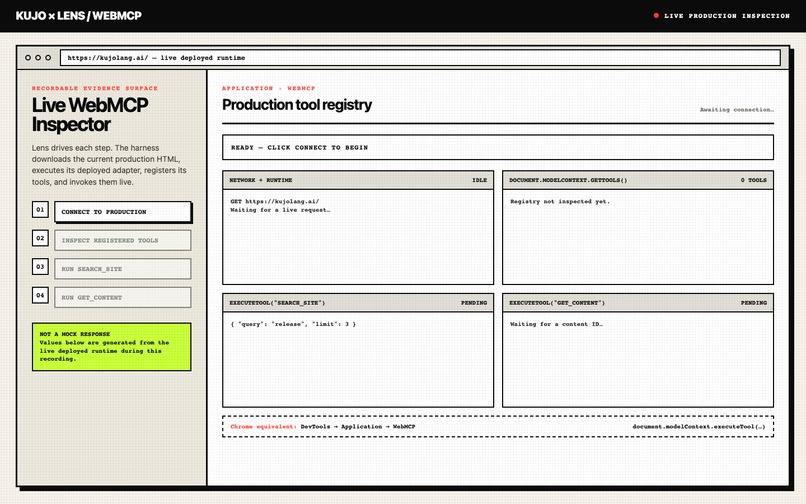Click the Network + Runtime panel header
Screen dimensions: 806x504
[x=358, y=180]
